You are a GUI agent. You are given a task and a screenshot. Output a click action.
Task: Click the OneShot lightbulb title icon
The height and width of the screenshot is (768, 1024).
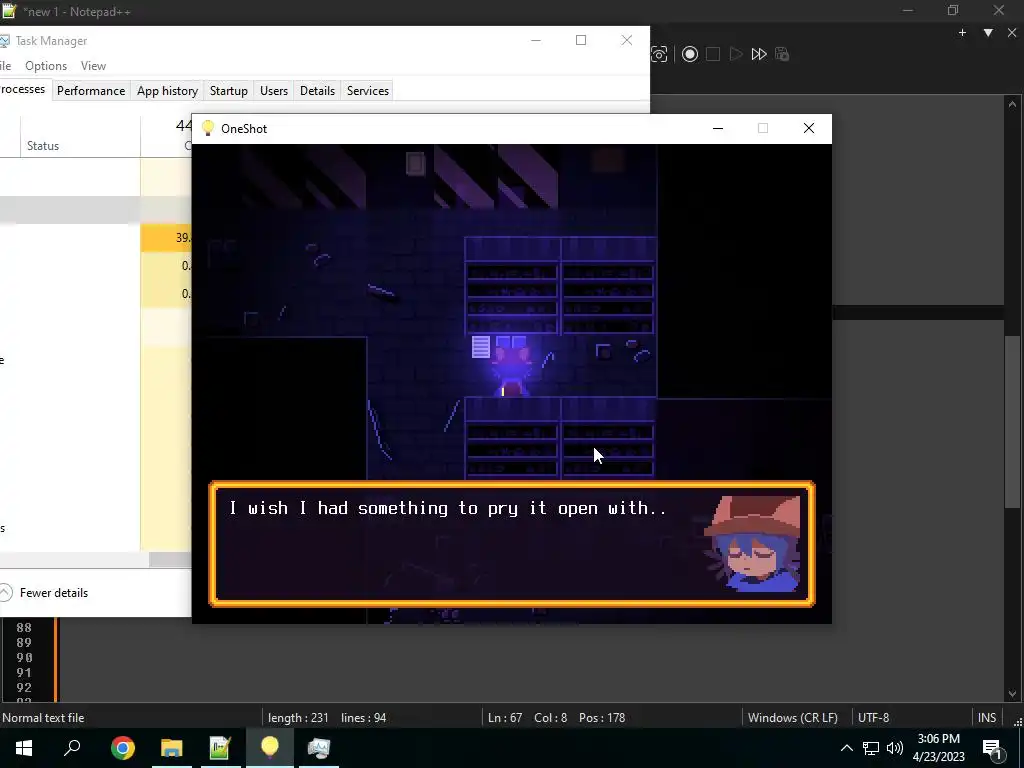click(208, 128)
